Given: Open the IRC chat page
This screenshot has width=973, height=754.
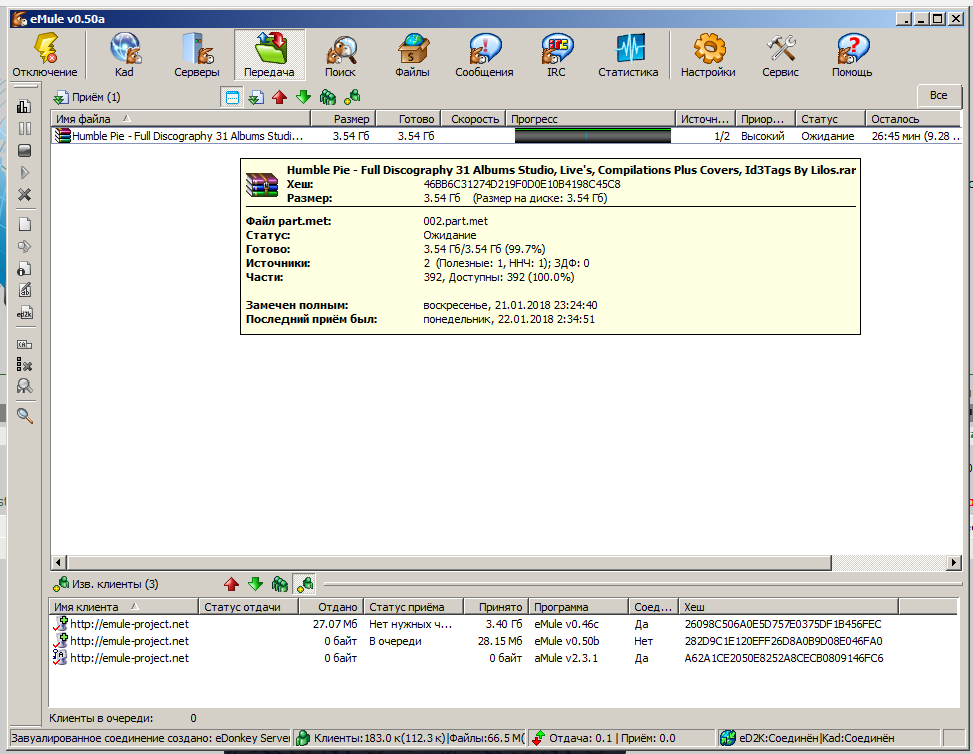Looking at the screenshot, I should pyautogui.click(x=556, y=55).
